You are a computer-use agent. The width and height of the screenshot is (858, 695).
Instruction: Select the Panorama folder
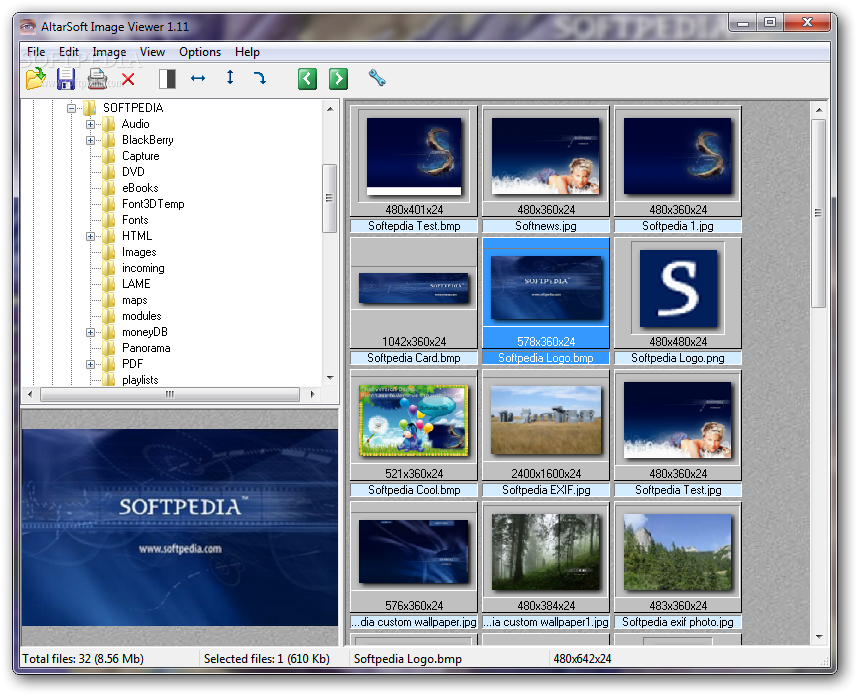point(146,348)
